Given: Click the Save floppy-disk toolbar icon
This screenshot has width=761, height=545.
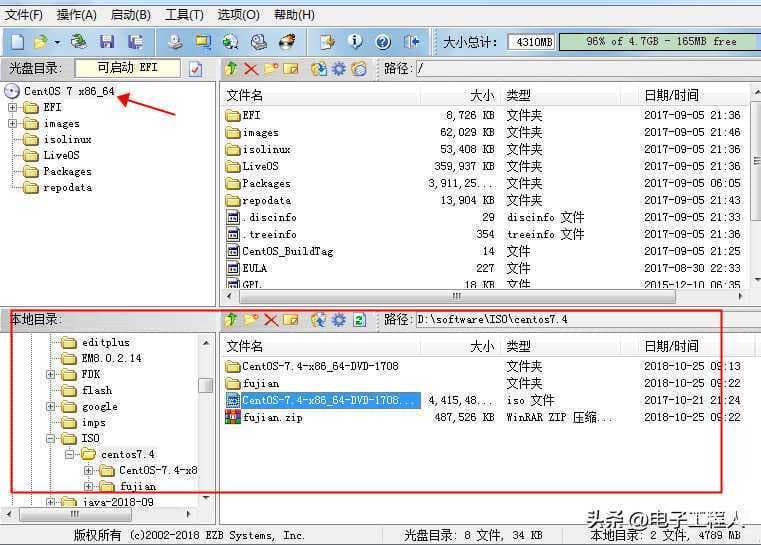Looking at the screenshot, I should pyautogui.click(x=107, y=42).
